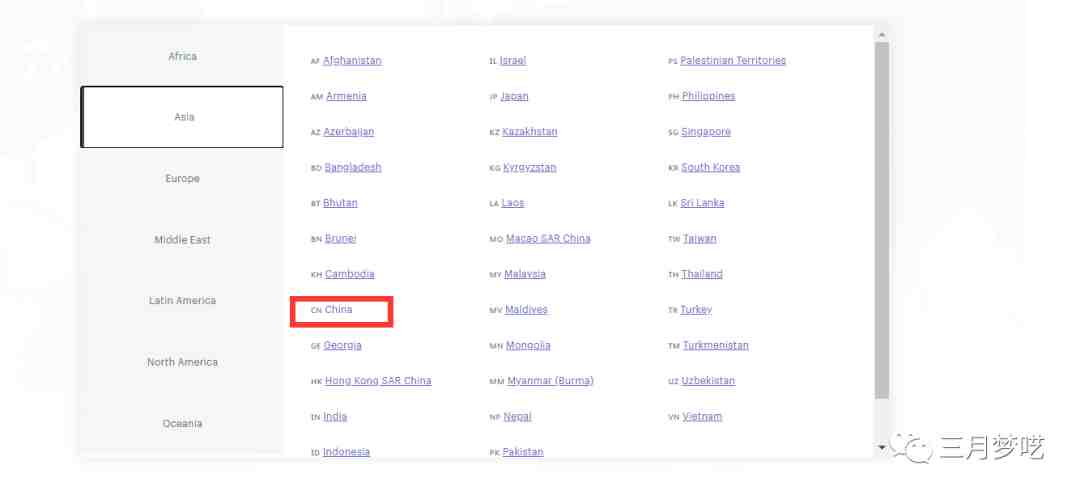Click the Turkey link

(696, 310)
